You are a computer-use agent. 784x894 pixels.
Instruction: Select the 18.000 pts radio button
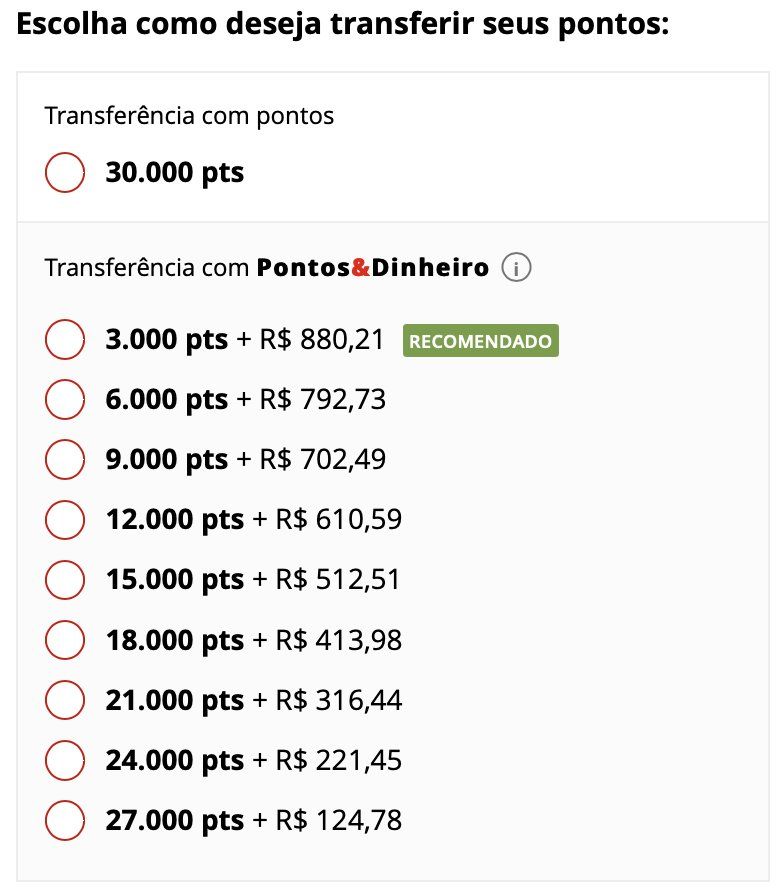pos(65,640)
